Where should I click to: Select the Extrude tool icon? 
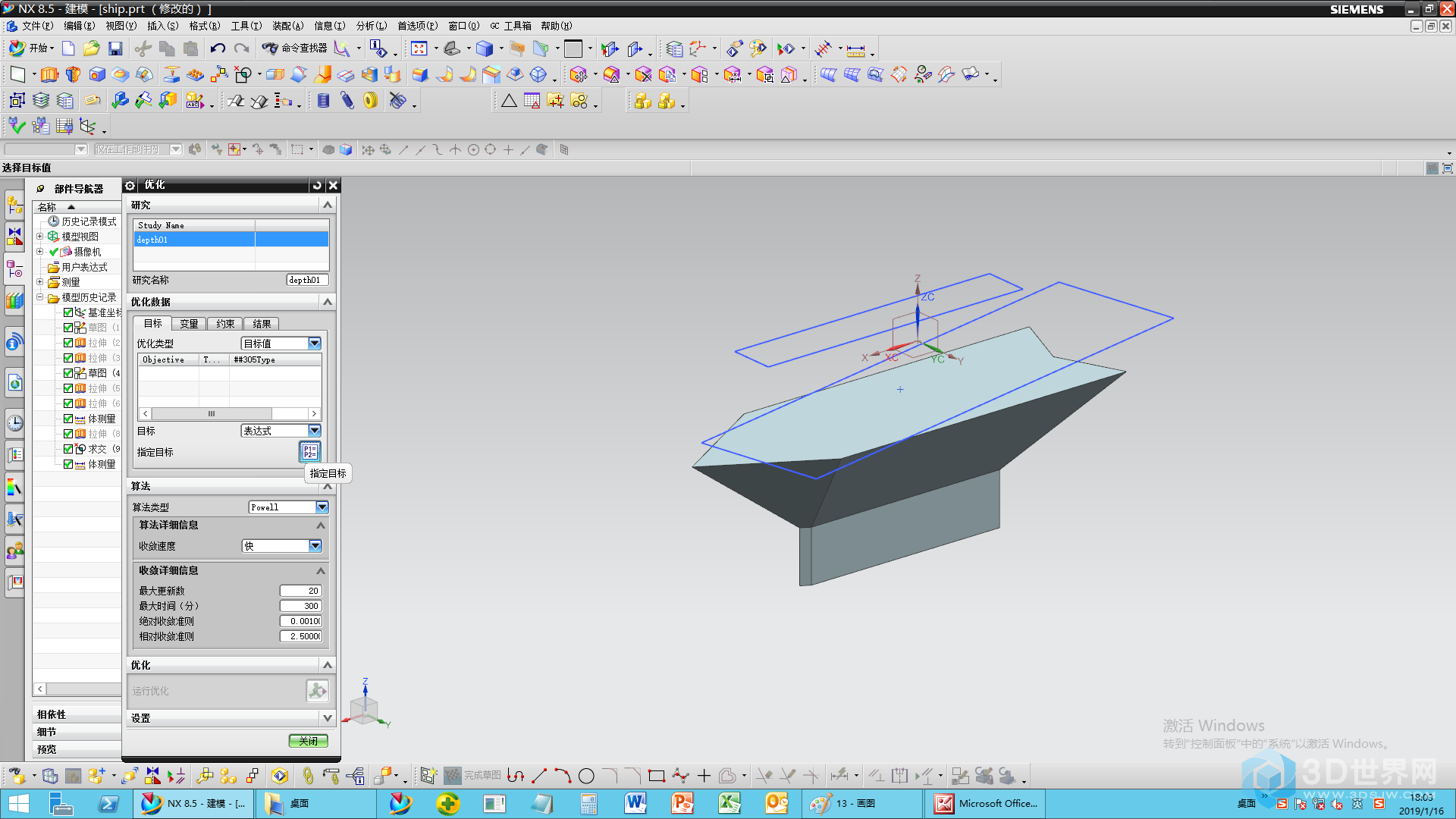pos(49,74)
